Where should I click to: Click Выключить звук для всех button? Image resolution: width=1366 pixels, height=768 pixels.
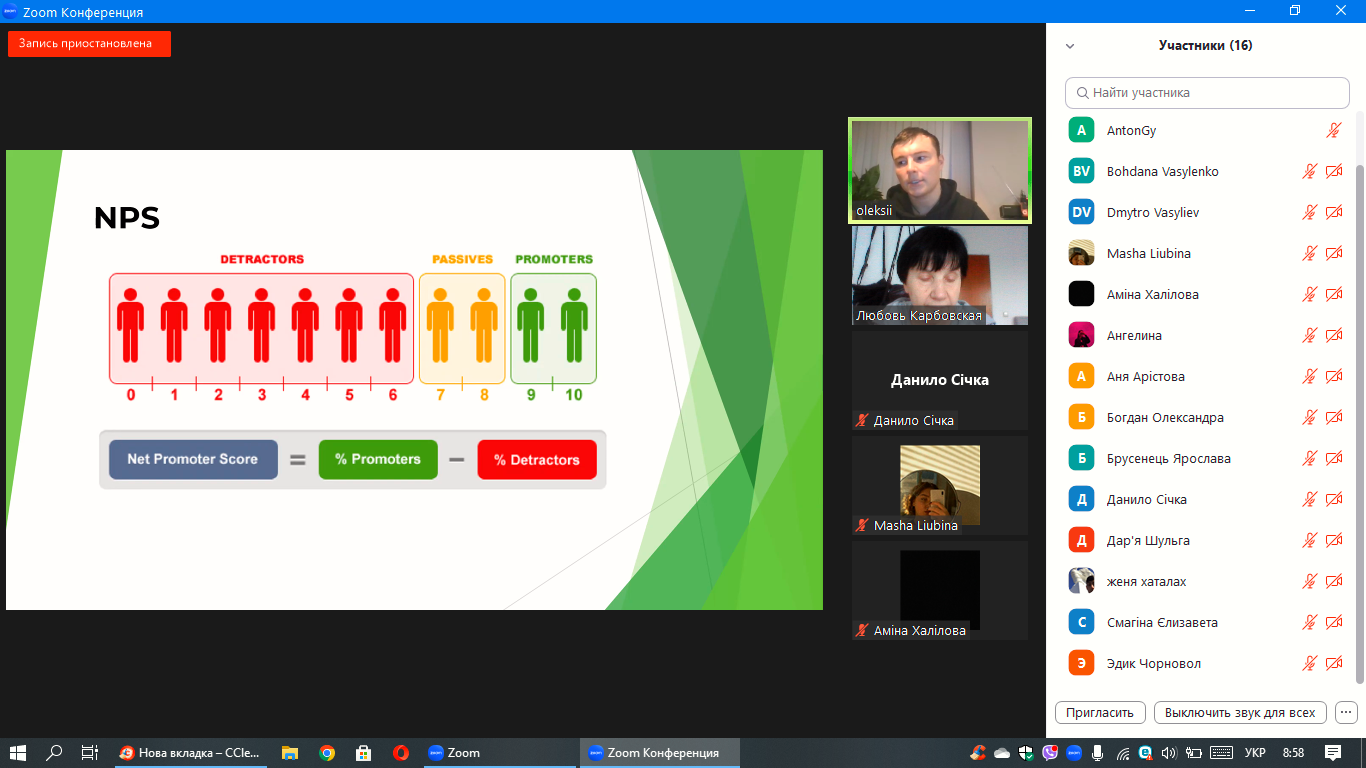[1241, 712]
